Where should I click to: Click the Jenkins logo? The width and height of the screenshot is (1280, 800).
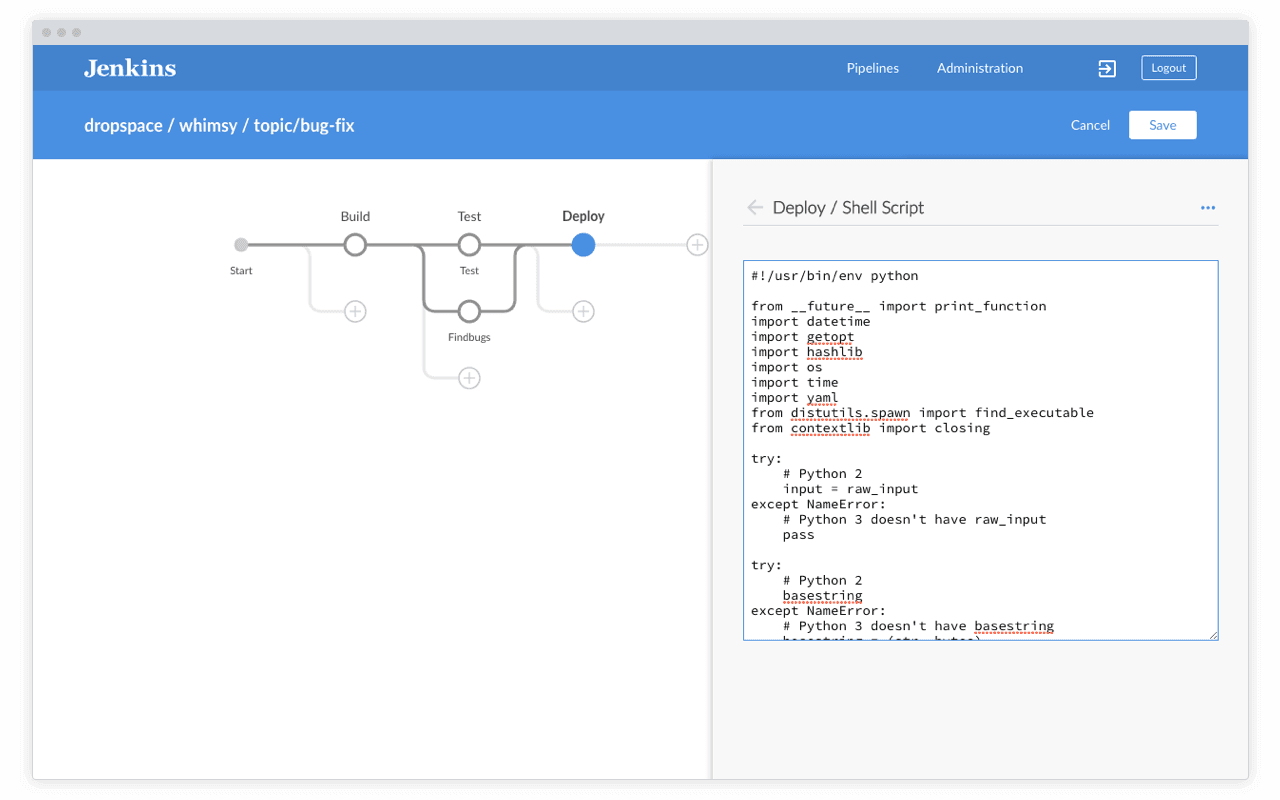(x=130, y=68)
